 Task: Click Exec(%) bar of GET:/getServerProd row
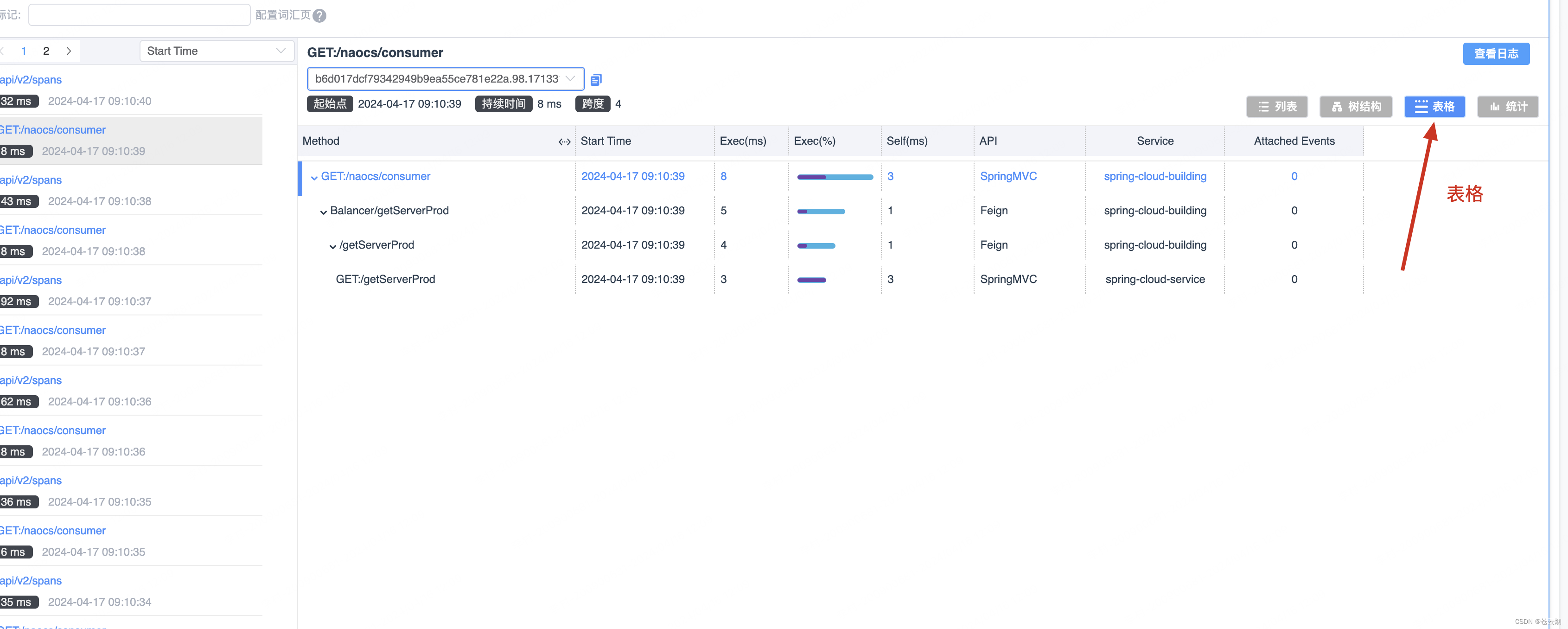click(x=811, y=280)
